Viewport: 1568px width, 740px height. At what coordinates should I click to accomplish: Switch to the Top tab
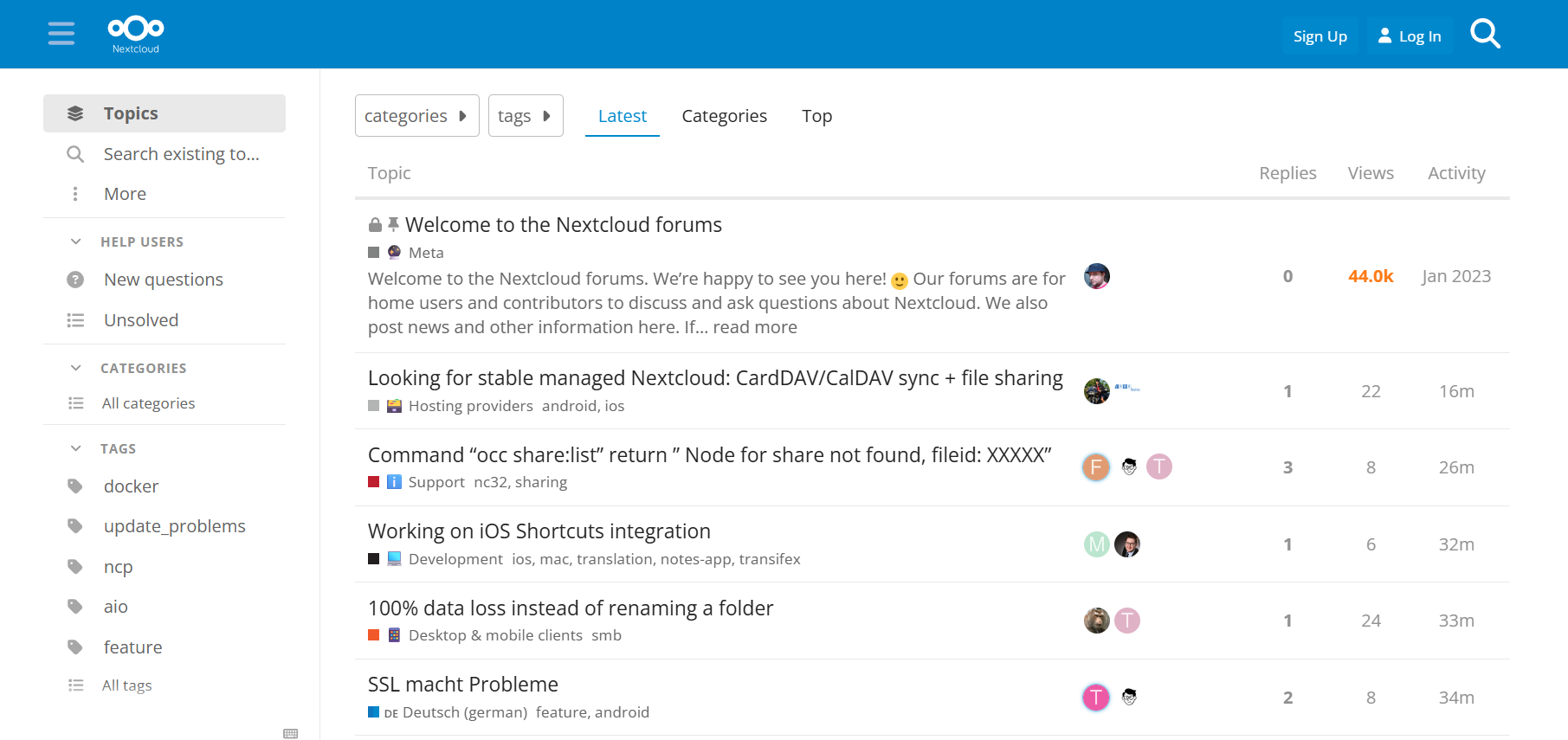pos(816,116)
